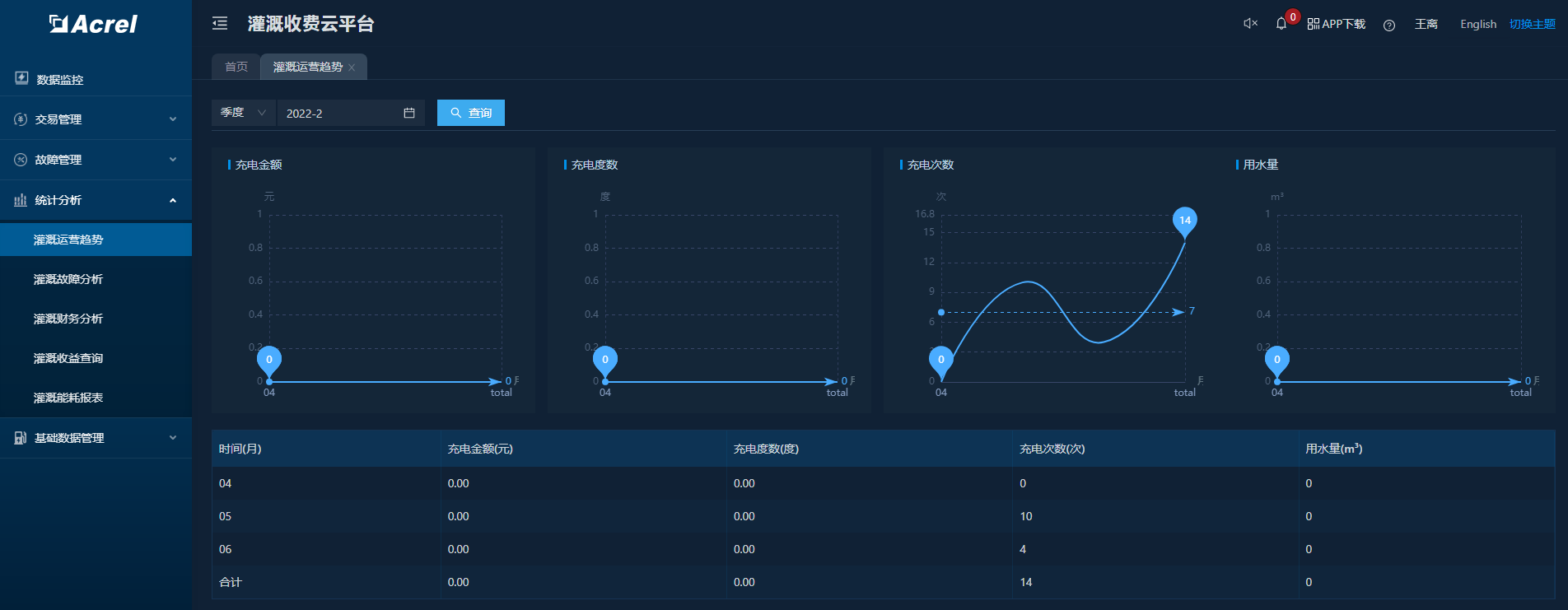1568x610 pixels.
Task: Click the user name 王离
Action: coord(1426,24)
